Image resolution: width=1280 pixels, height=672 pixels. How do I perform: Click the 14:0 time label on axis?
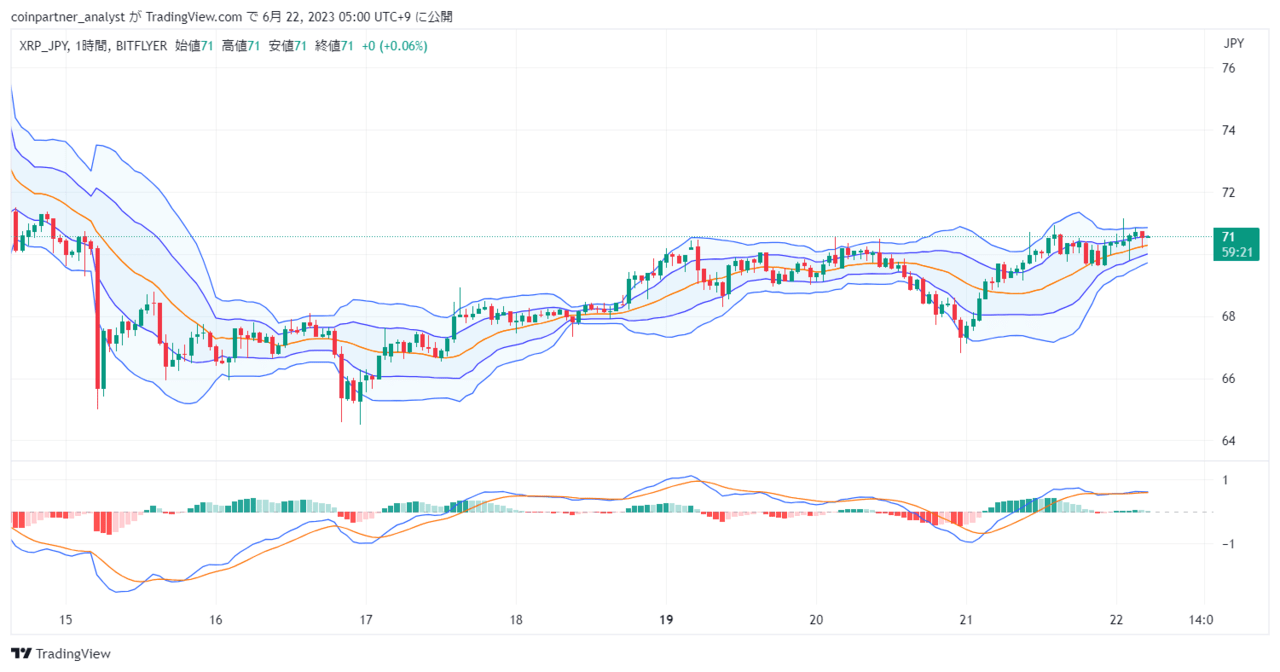[x=1201, y=619]
